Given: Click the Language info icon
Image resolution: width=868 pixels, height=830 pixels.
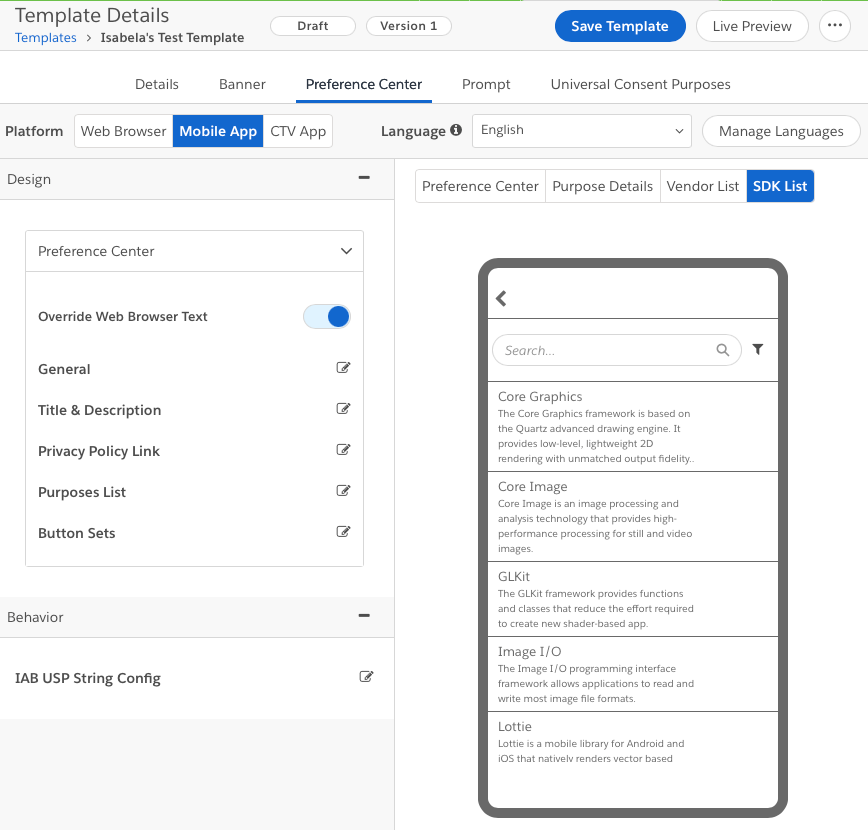Looking at the screenshot, I should (456, 130).
